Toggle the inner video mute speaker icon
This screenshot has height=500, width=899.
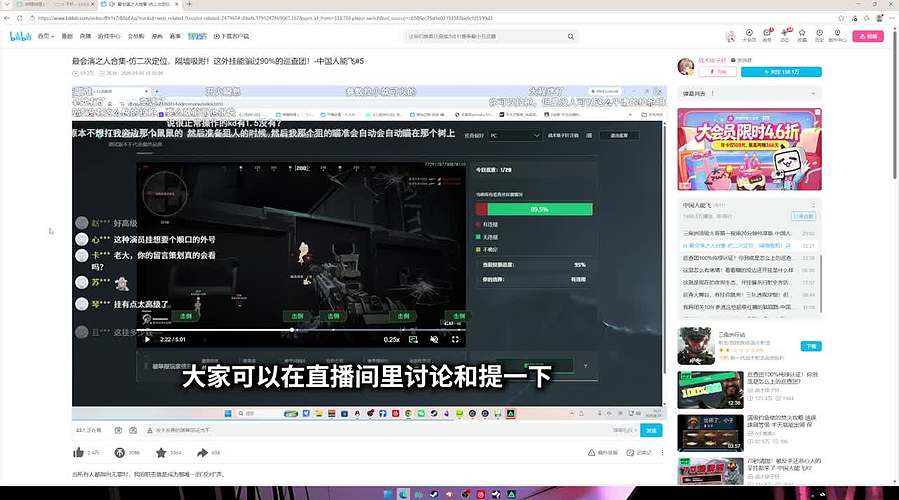434,339
